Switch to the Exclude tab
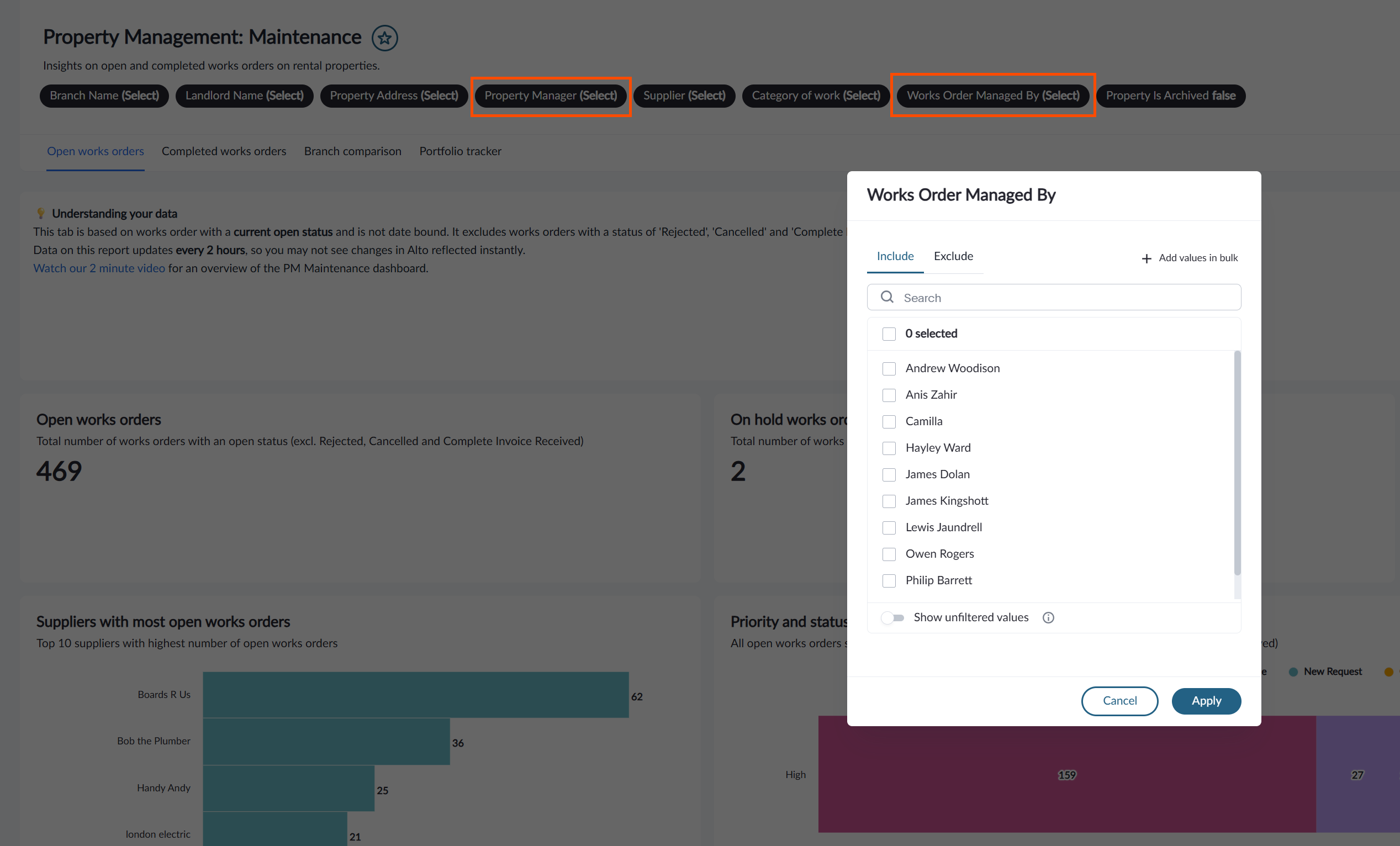Screen dimensions: 1400x846 click(953, 256)
